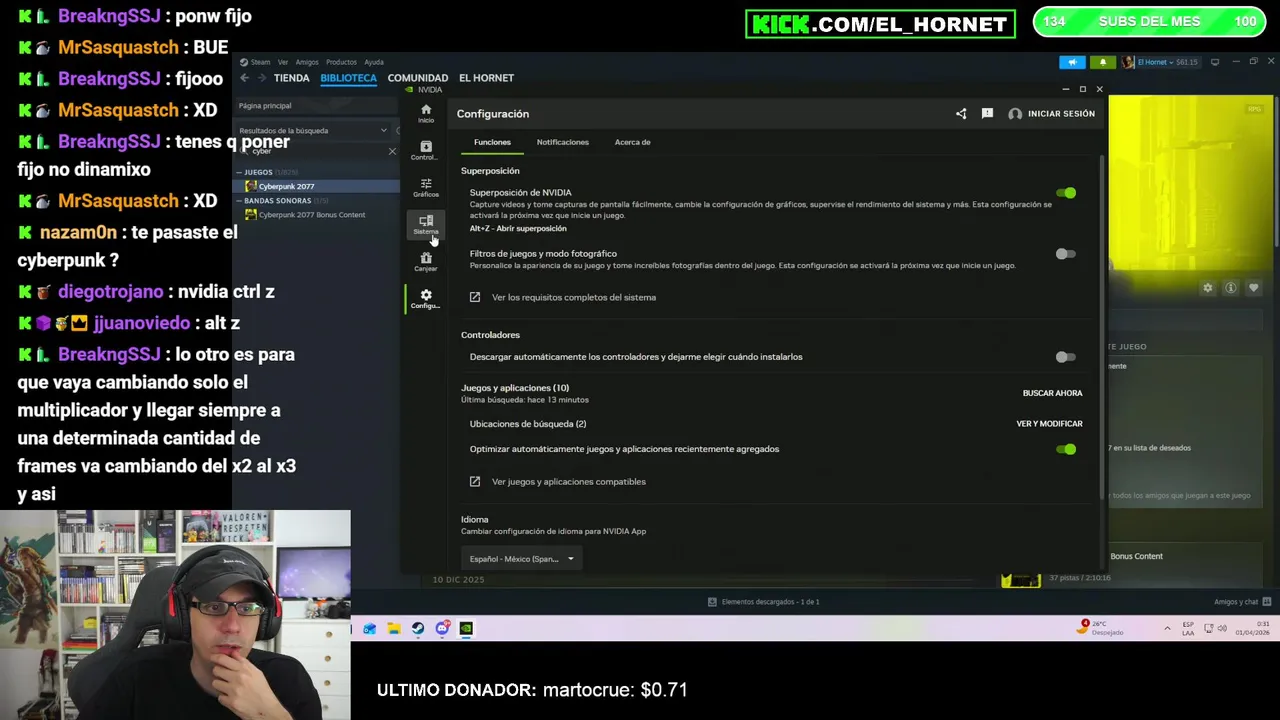Collapse the JUEGOS category in library
1280x720 pixels.
point(239,172)
